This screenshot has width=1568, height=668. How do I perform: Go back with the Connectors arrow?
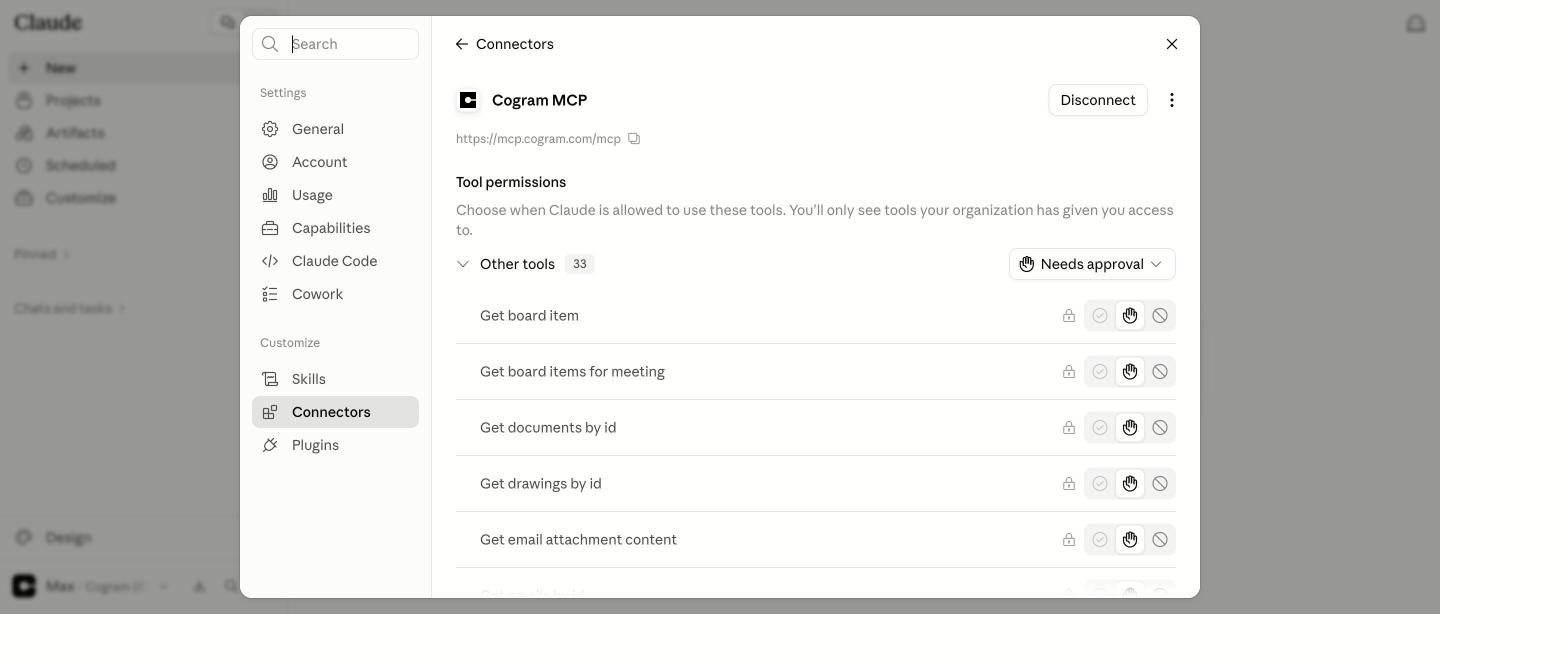point(461,44)
